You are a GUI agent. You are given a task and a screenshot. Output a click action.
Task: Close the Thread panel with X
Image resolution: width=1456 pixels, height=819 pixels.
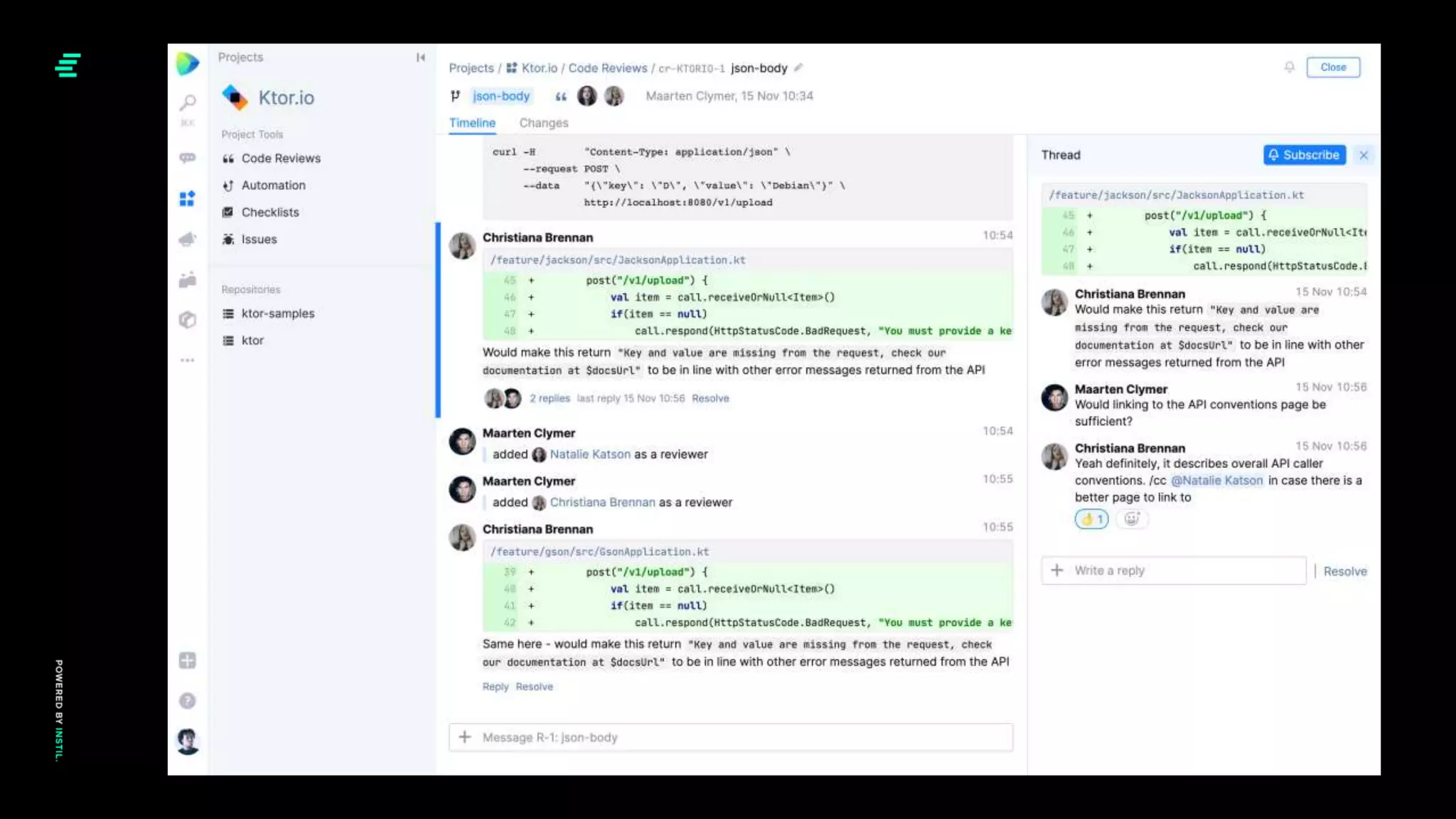click(x=1363, y=155)
